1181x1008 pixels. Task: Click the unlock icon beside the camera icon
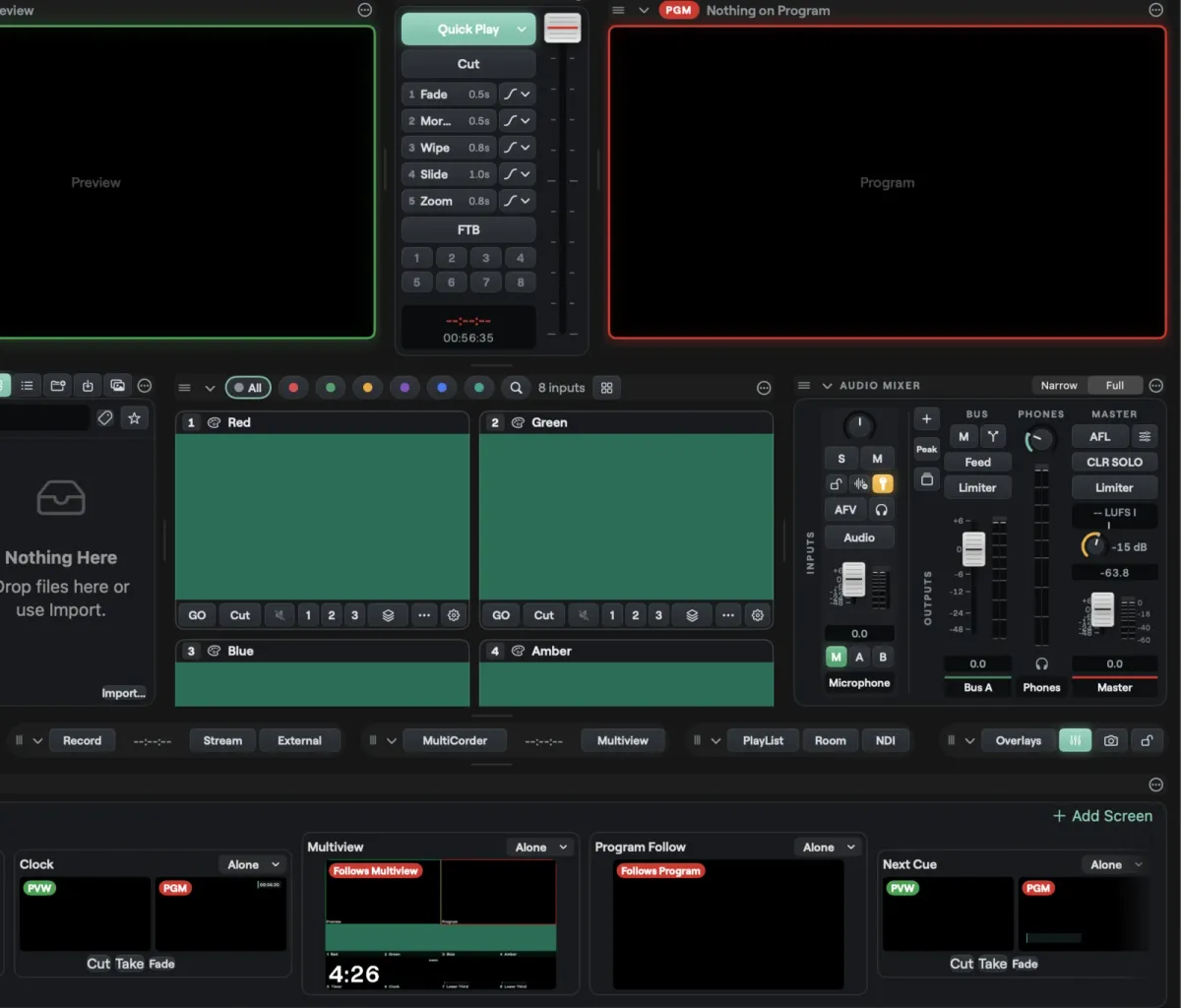click(x=1147, y=740)
